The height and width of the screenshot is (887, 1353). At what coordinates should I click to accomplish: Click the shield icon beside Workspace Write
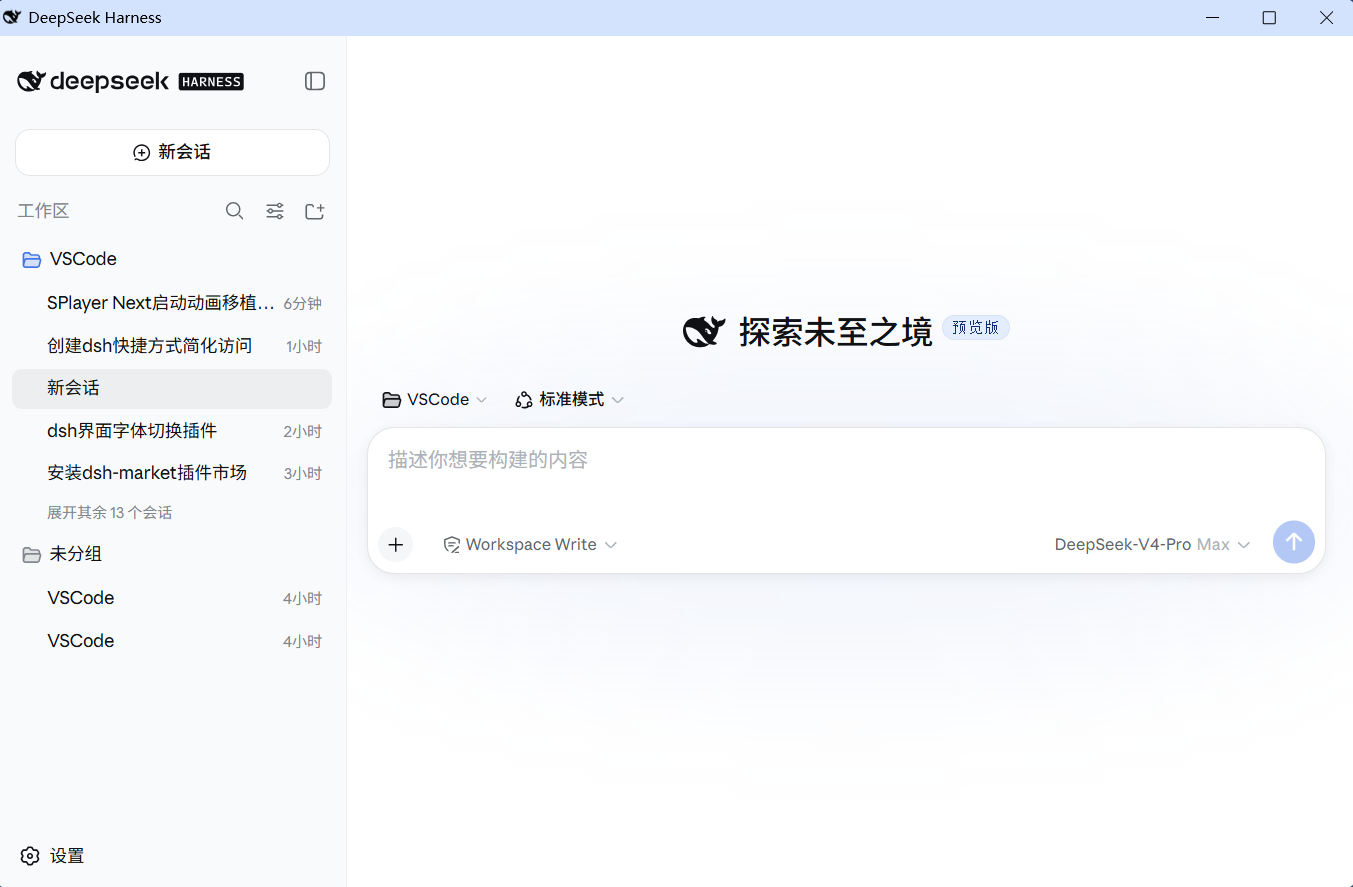click(452, 545)
